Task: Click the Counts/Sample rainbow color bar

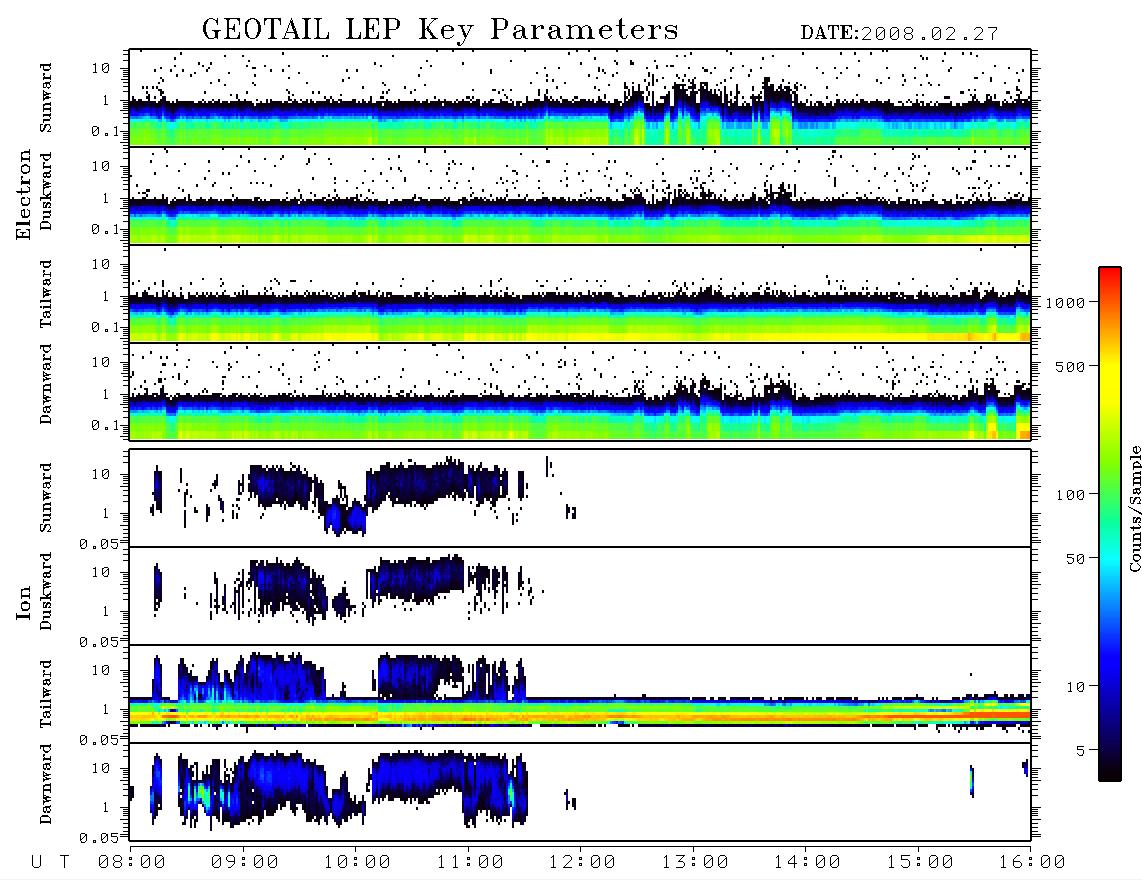Action: (1110, 524)
